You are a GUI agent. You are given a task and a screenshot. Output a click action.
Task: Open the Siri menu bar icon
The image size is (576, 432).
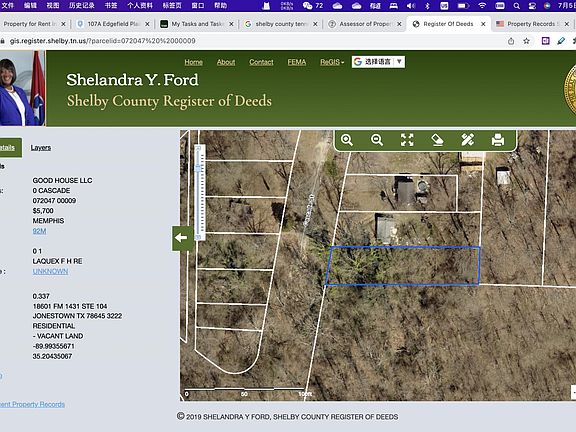pos(547,6)
